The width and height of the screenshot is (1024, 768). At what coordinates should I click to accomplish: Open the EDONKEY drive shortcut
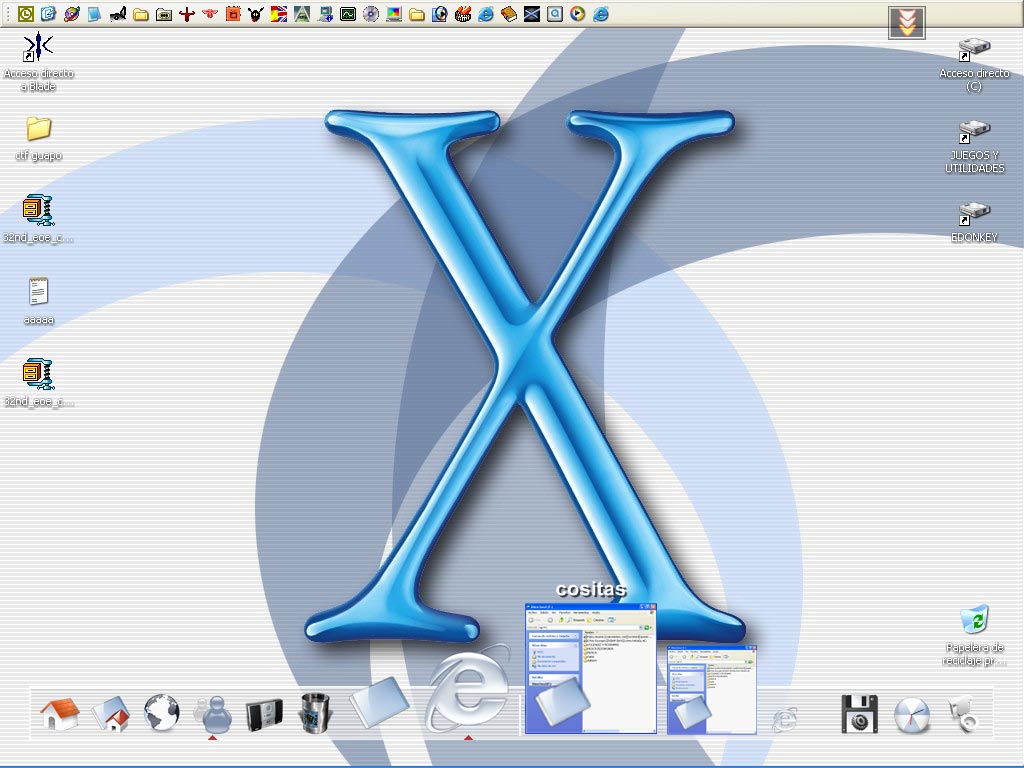974,213
